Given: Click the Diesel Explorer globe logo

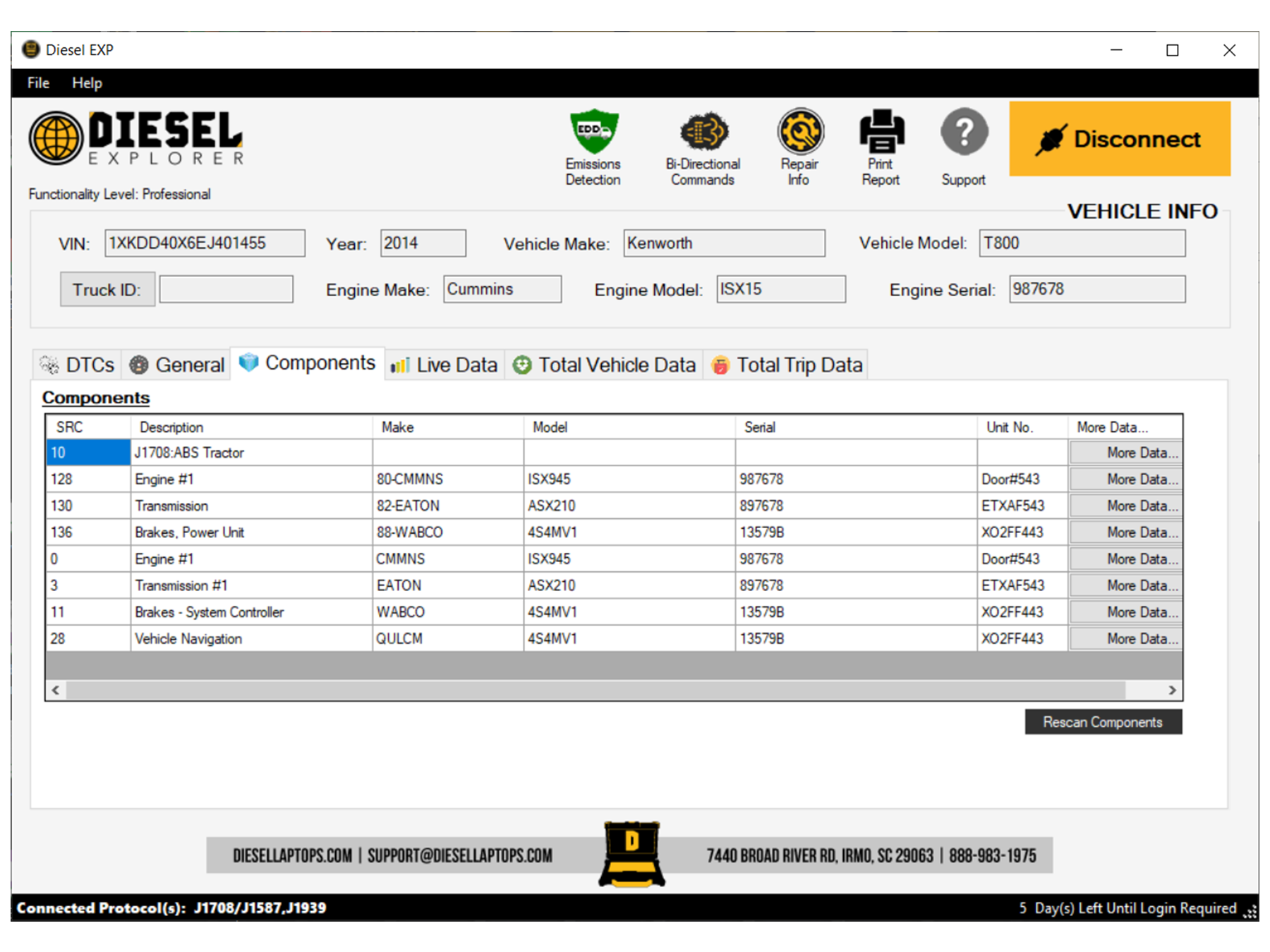Looking at the screenshot, I should click(56, 138).
